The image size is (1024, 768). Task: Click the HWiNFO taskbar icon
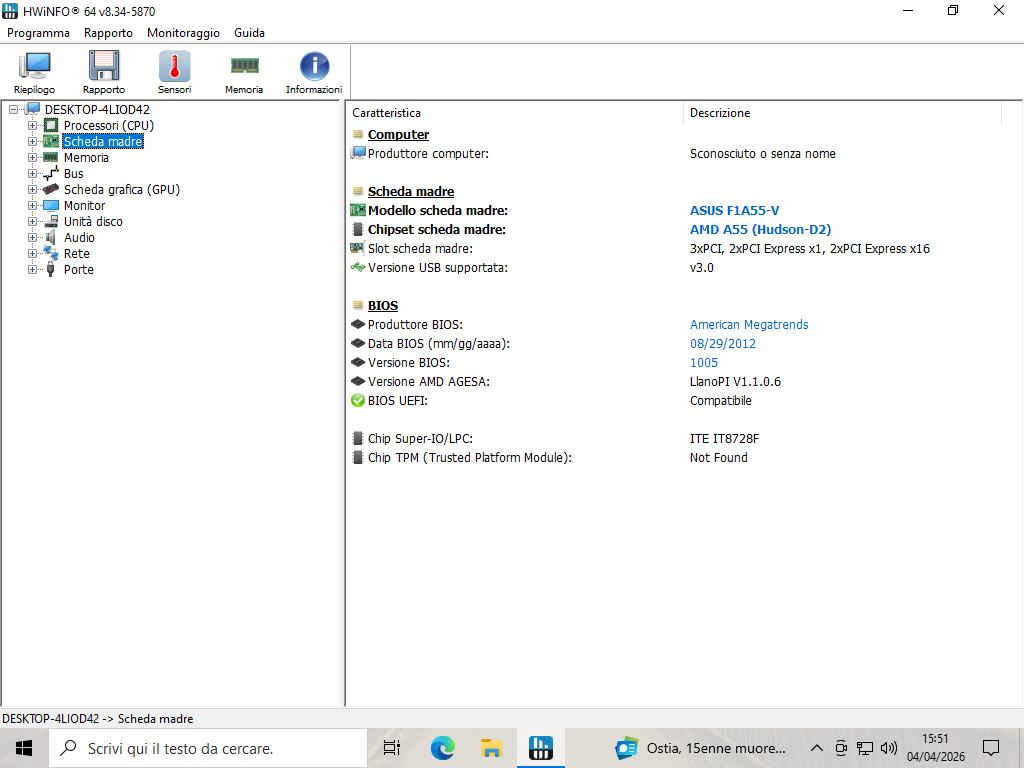[x=541, y=748]
